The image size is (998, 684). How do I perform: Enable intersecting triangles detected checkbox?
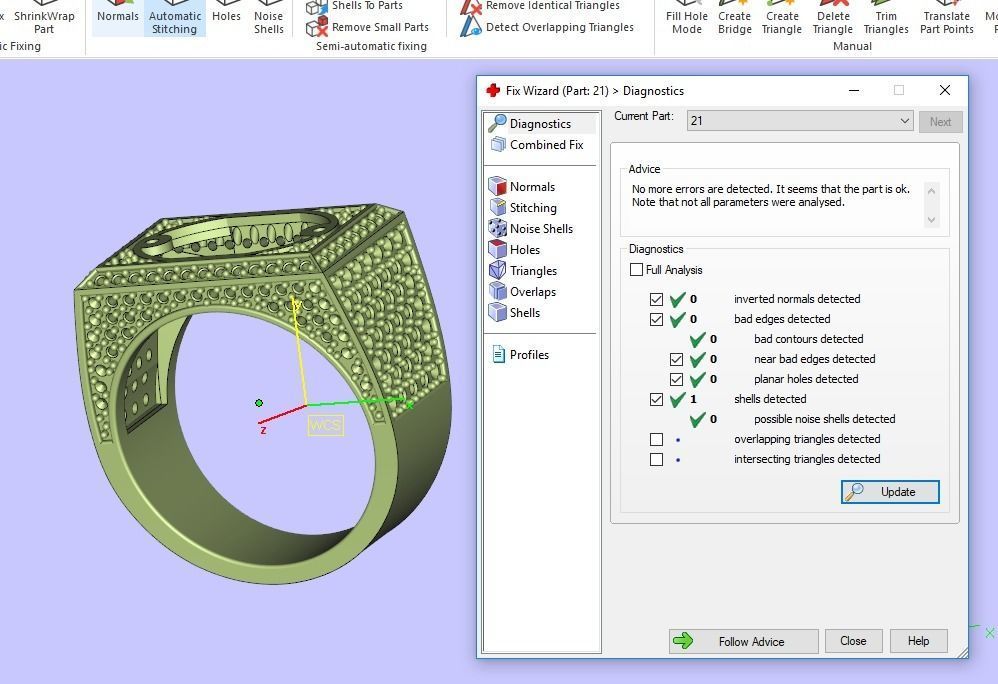(656, 459)
